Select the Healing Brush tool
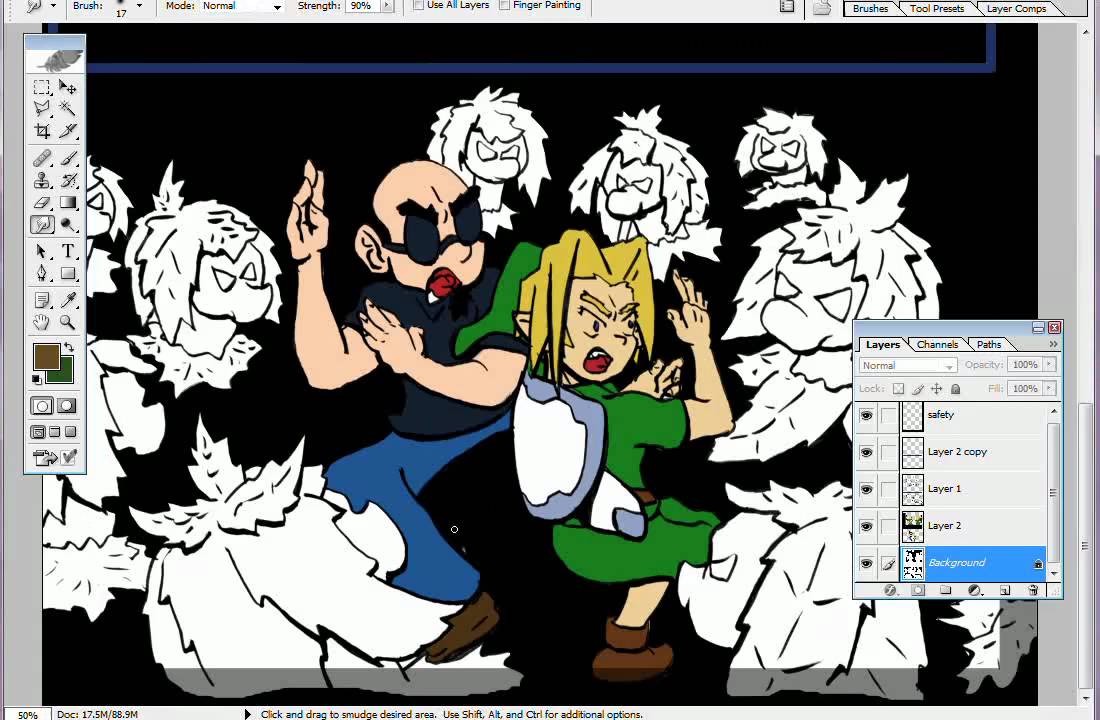 pyautogui.click(x=42, y=158)
